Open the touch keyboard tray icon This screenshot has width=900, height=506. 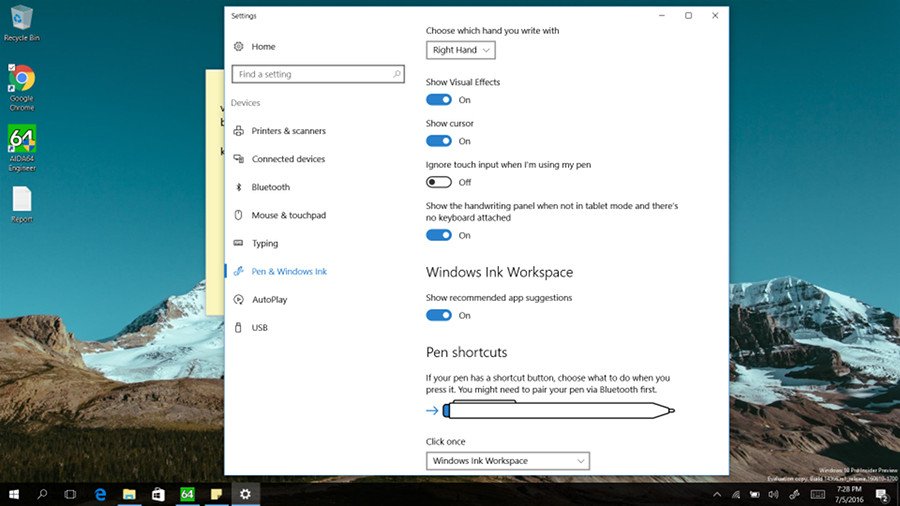818,495
